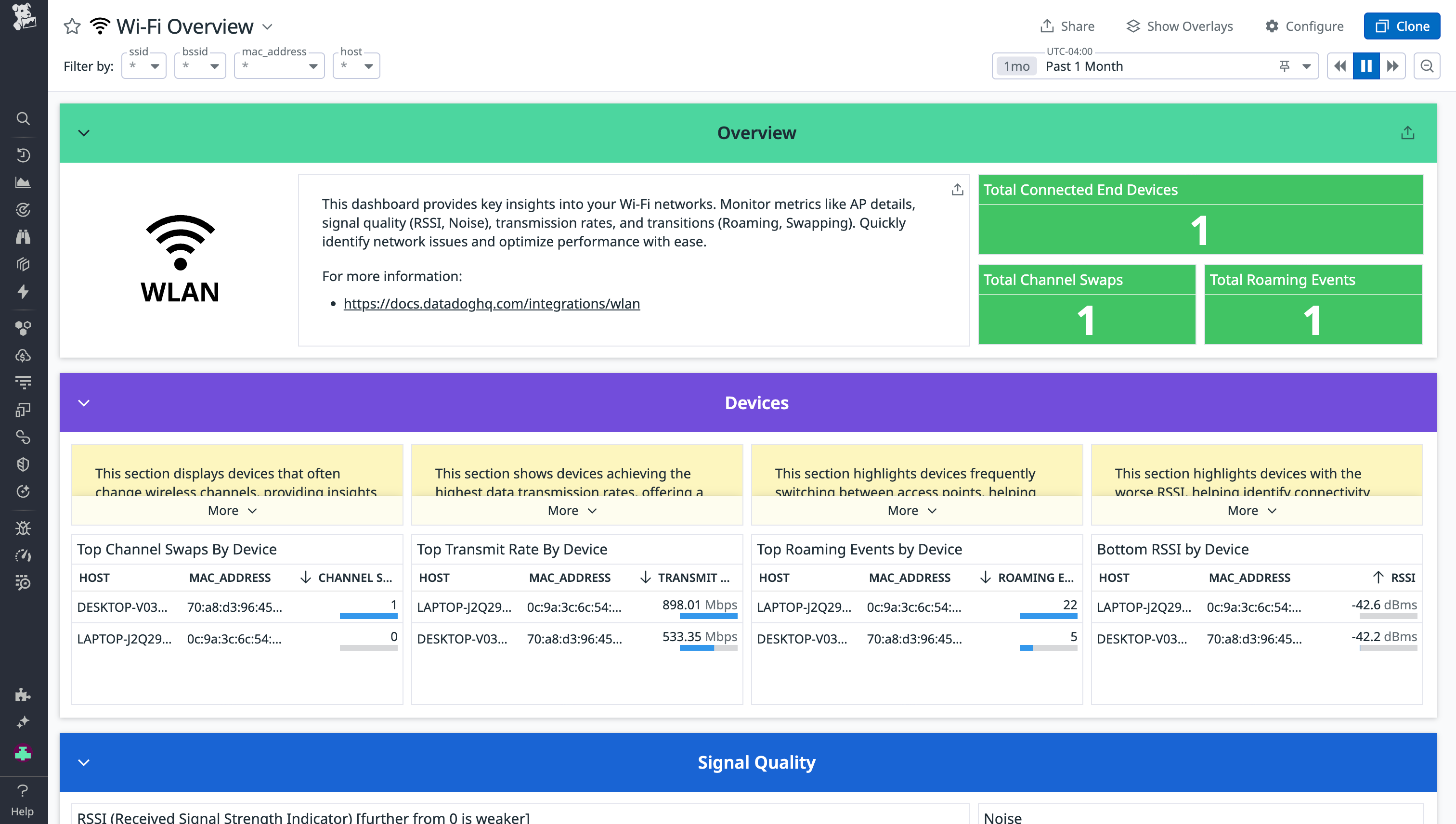Collapse the Devices section
Viewport: 1456px width, 824px height.
coord(84,403)
